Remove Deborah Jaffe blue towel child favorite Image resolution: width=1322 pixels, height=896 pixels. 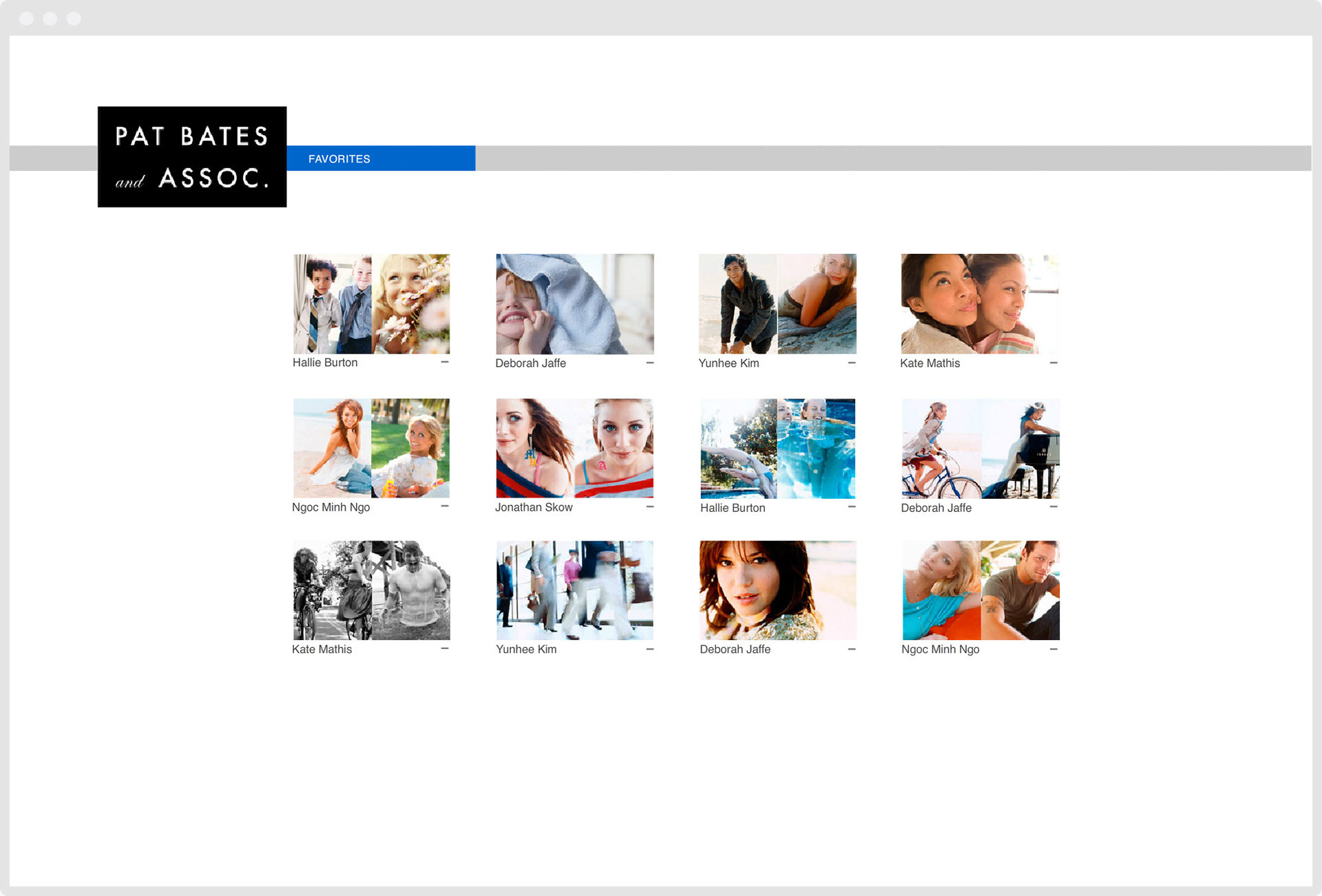[649, 363]
